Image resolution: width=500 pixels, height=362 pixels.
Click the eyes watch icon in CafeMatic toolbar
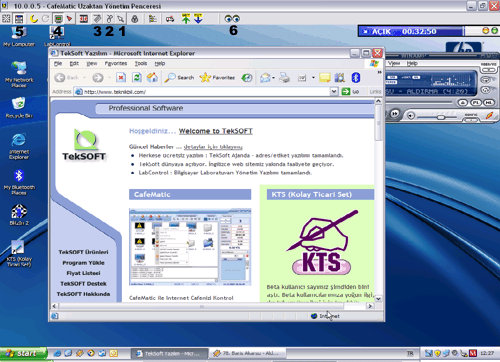(x=232, y=19)
